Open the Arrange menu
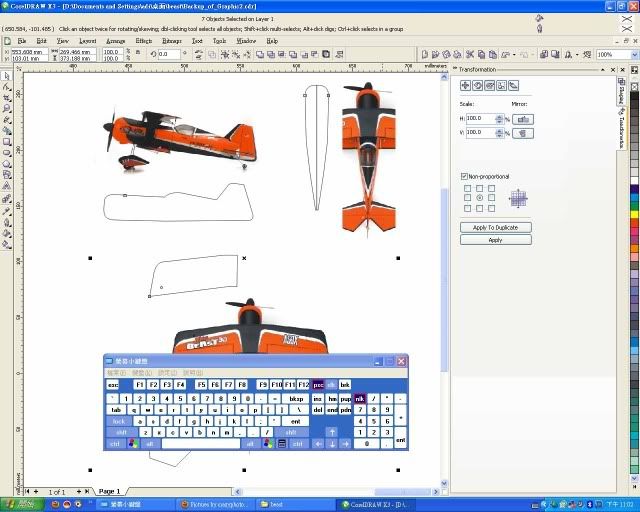The image size is (640, 512). pos(116,41)
